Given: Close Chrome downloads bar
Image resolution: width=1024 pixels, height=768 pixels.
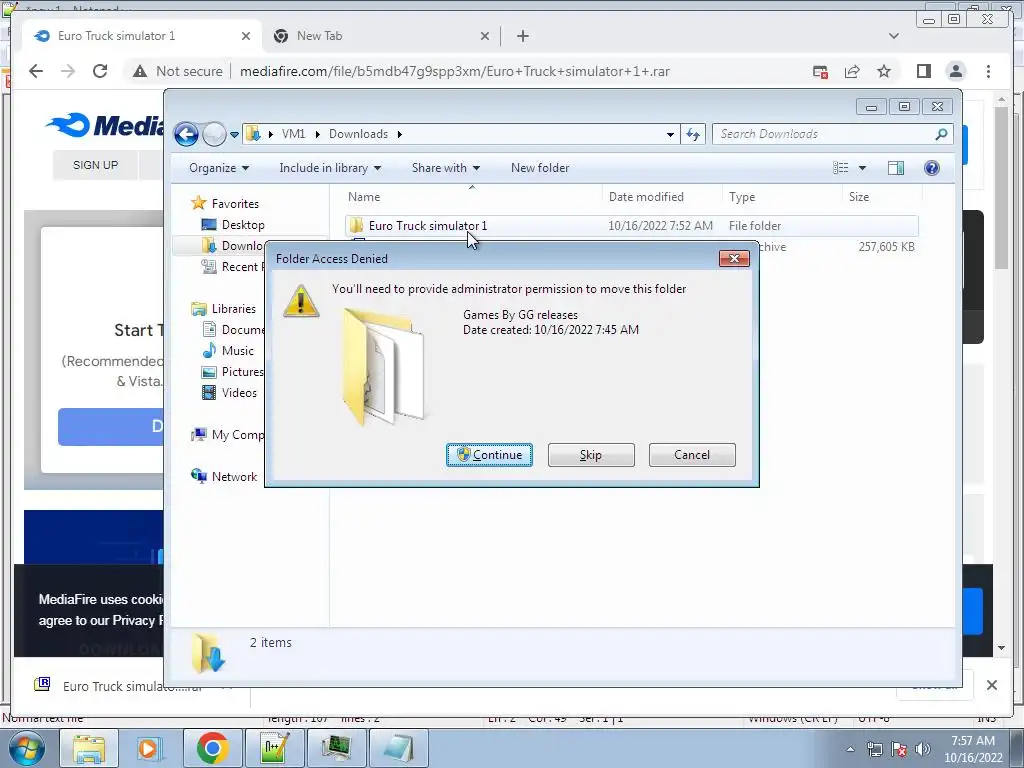Looking at the screenshot, I should [x=991, y=685].
